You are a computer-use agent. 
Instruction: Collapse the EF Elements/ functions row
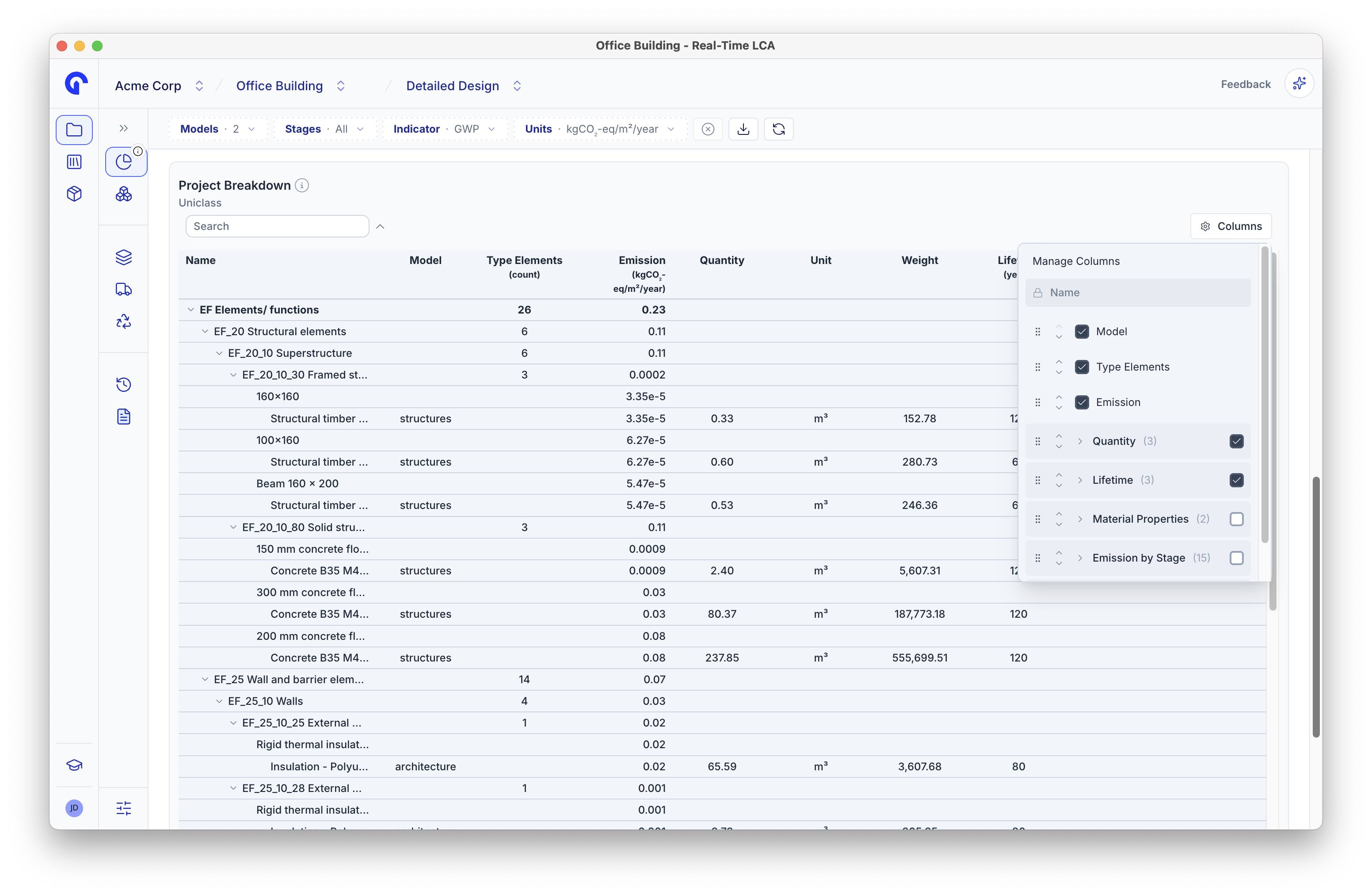coord(191,310)
